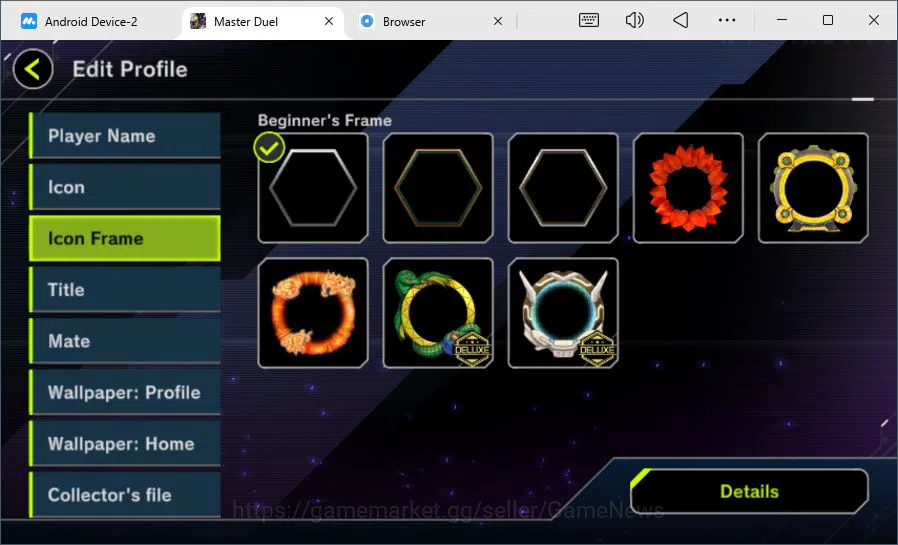Open Wallpaper: Profile settings
The image size is (898, 545).
(x=125, y=392)
